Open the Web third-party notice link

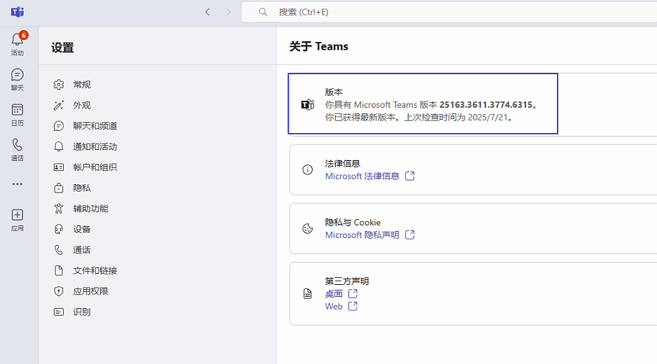click(x=334, y=307)
